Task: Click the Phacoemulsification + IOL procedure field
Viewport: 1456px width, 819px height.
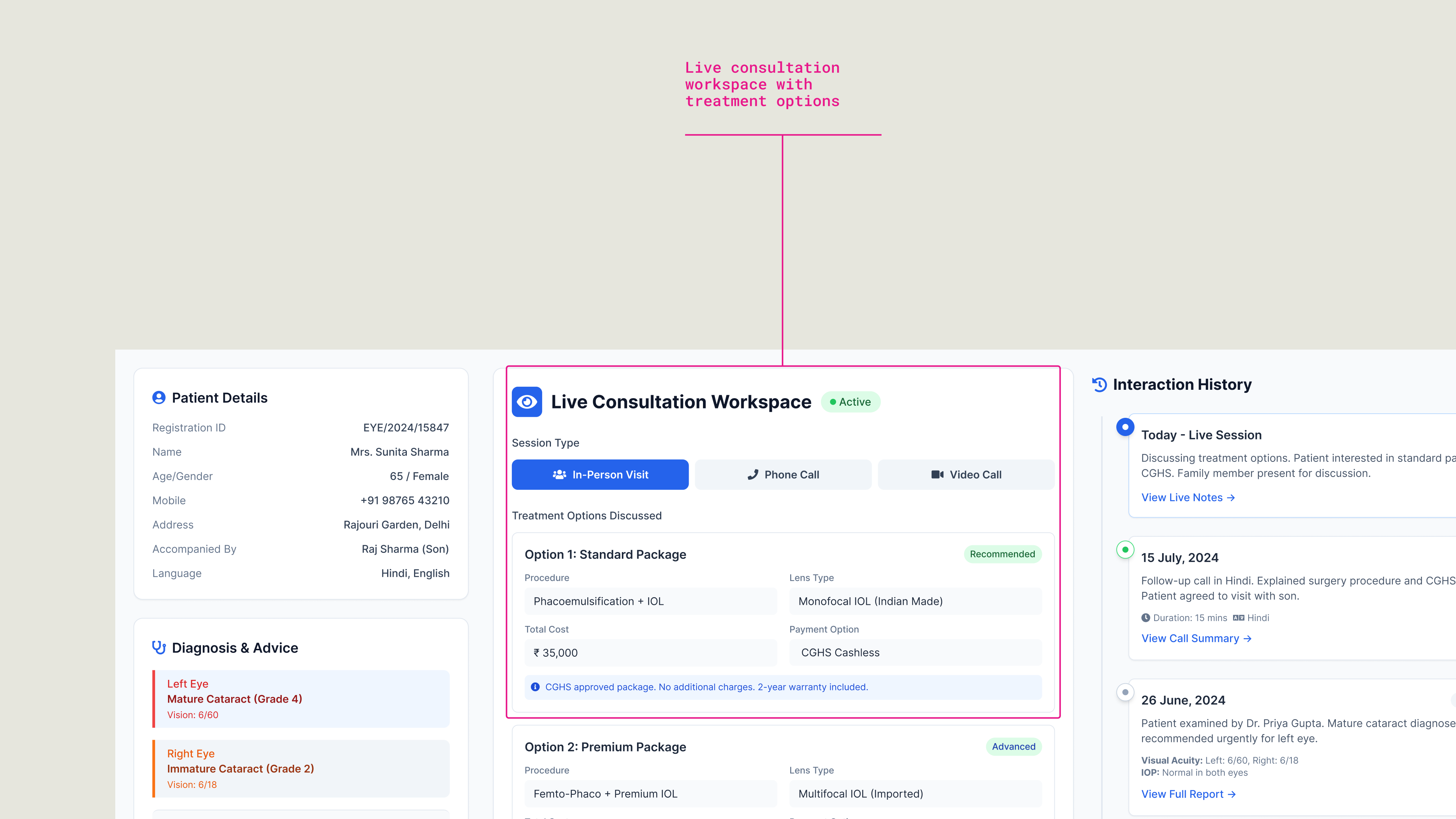Action: pos(651,601)
